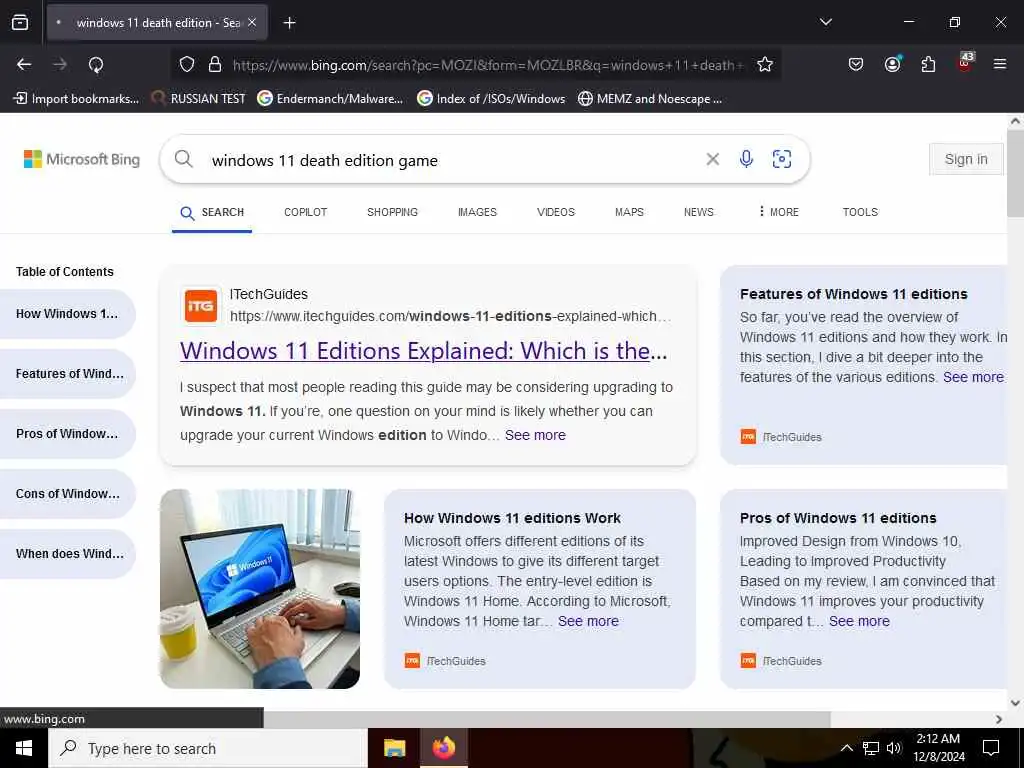Open the Extensions puzzle icon

pyautogui.click(x=928, y=64)
